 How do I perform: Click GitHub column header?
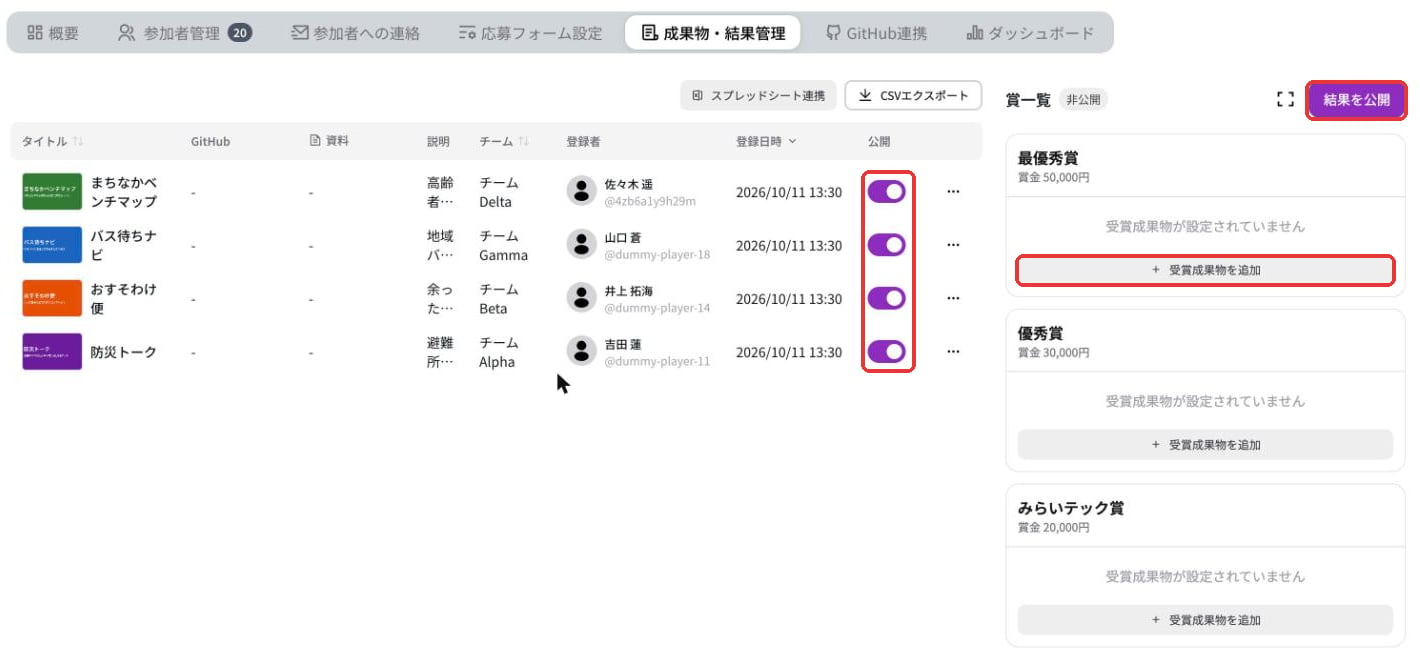(210, 142)
